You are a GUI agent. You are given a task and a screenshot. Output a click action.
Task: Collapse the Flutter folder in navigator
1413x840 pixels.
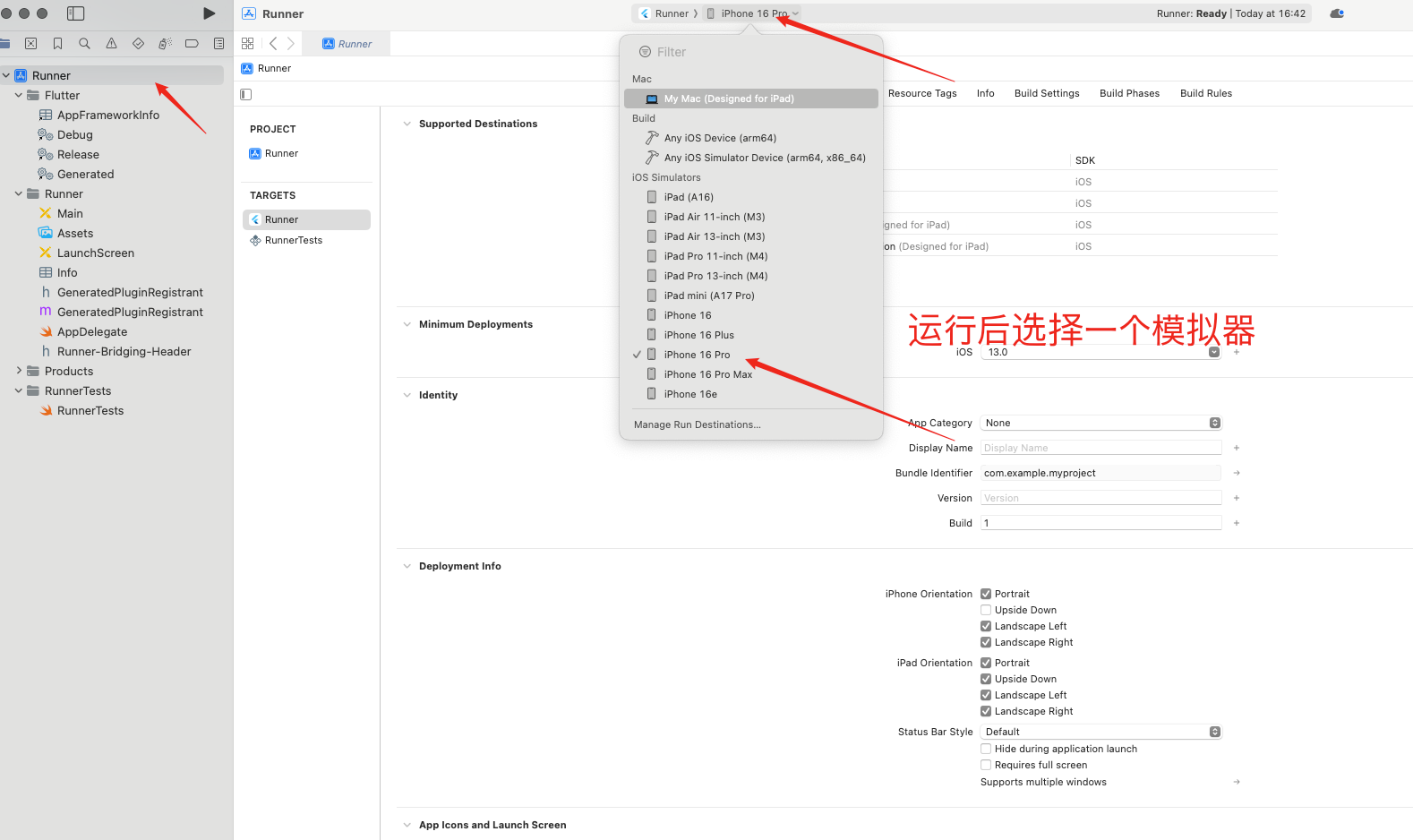point(19,95)
